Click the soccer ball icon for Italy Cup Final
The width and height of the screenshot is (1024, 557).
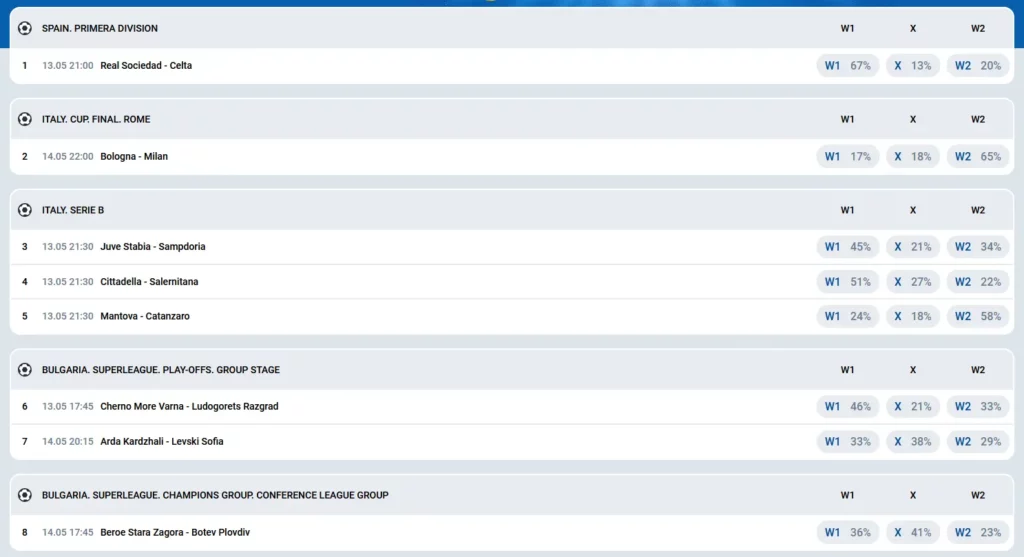tap(25, 119)
